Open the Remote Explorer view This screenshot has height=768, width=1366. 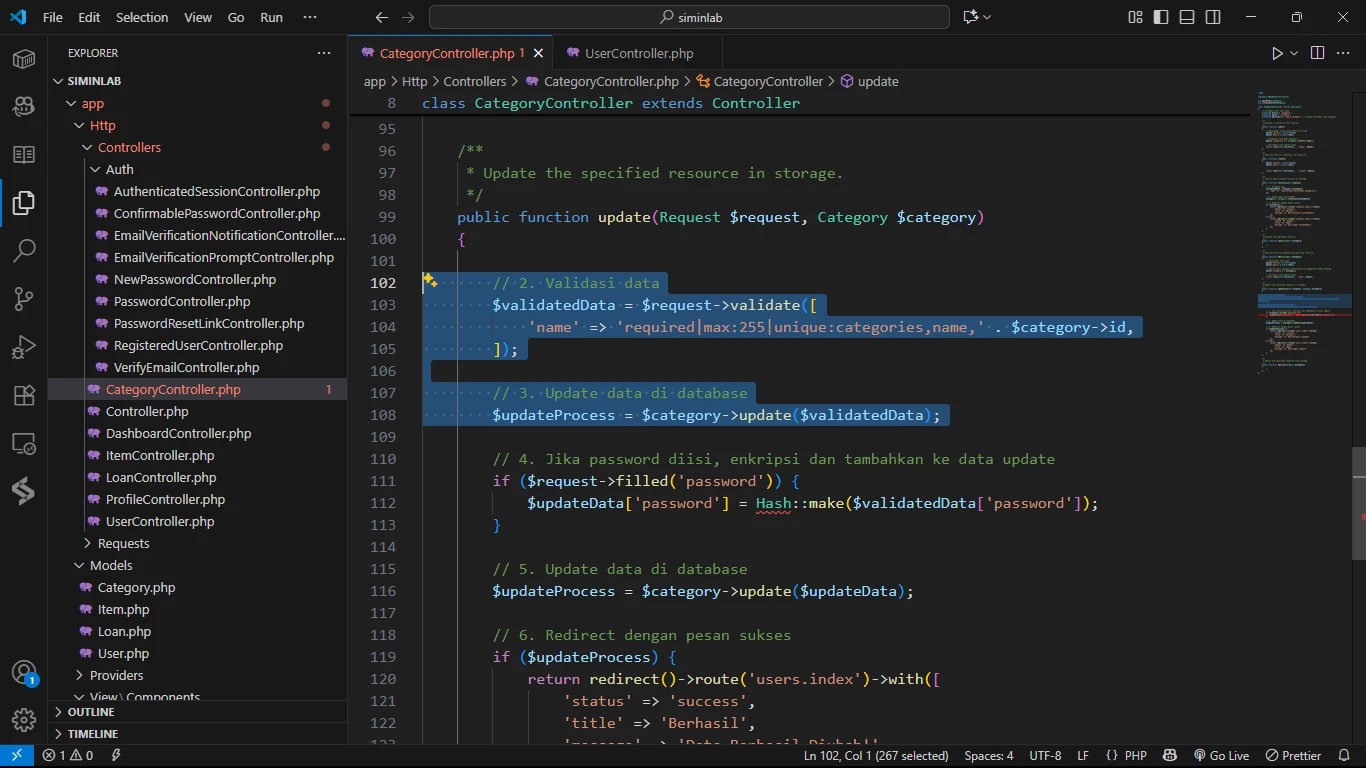point(24,444)
